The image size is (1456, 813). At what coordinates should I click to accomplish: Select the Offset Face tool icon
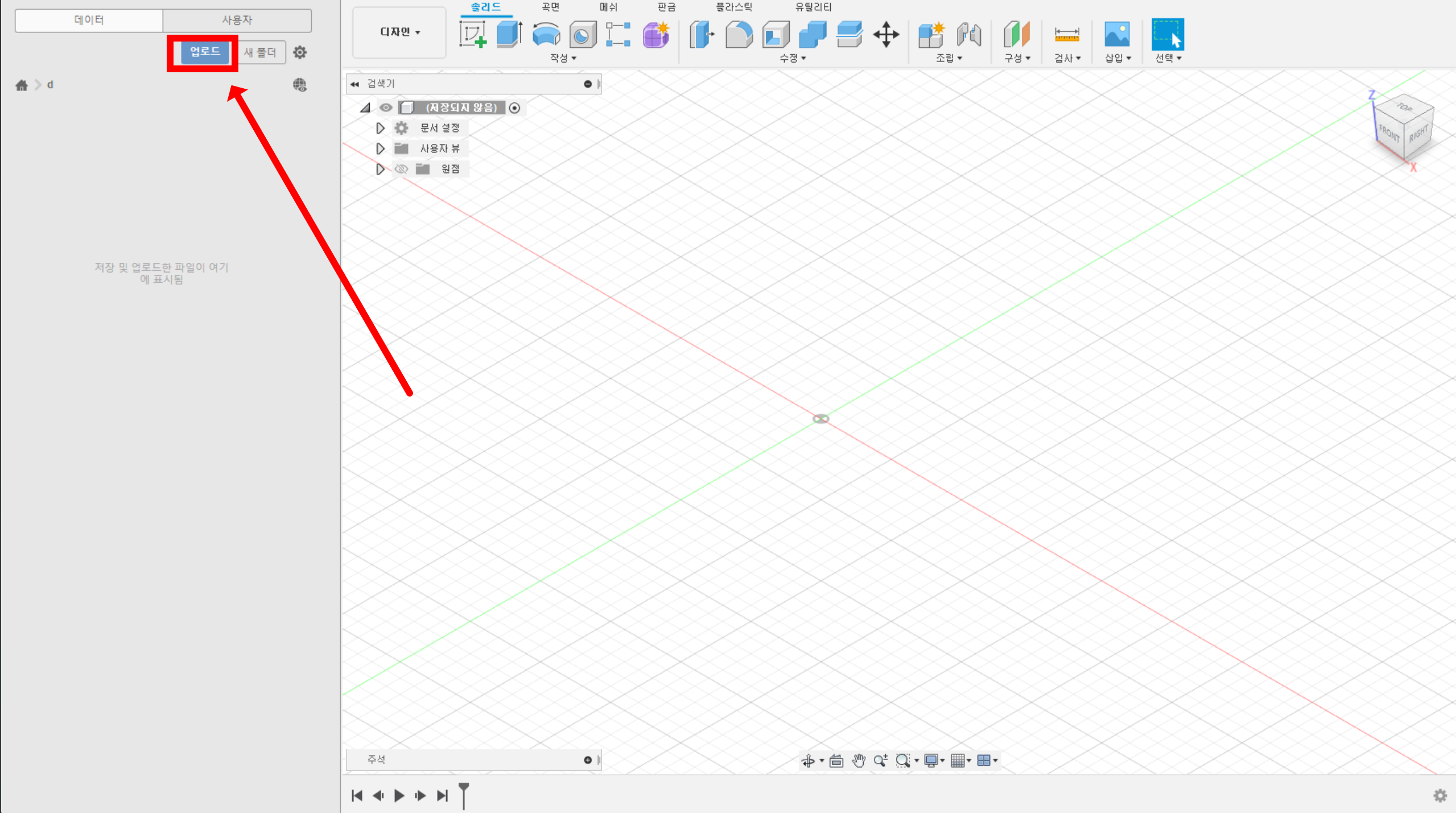point(849,34)
